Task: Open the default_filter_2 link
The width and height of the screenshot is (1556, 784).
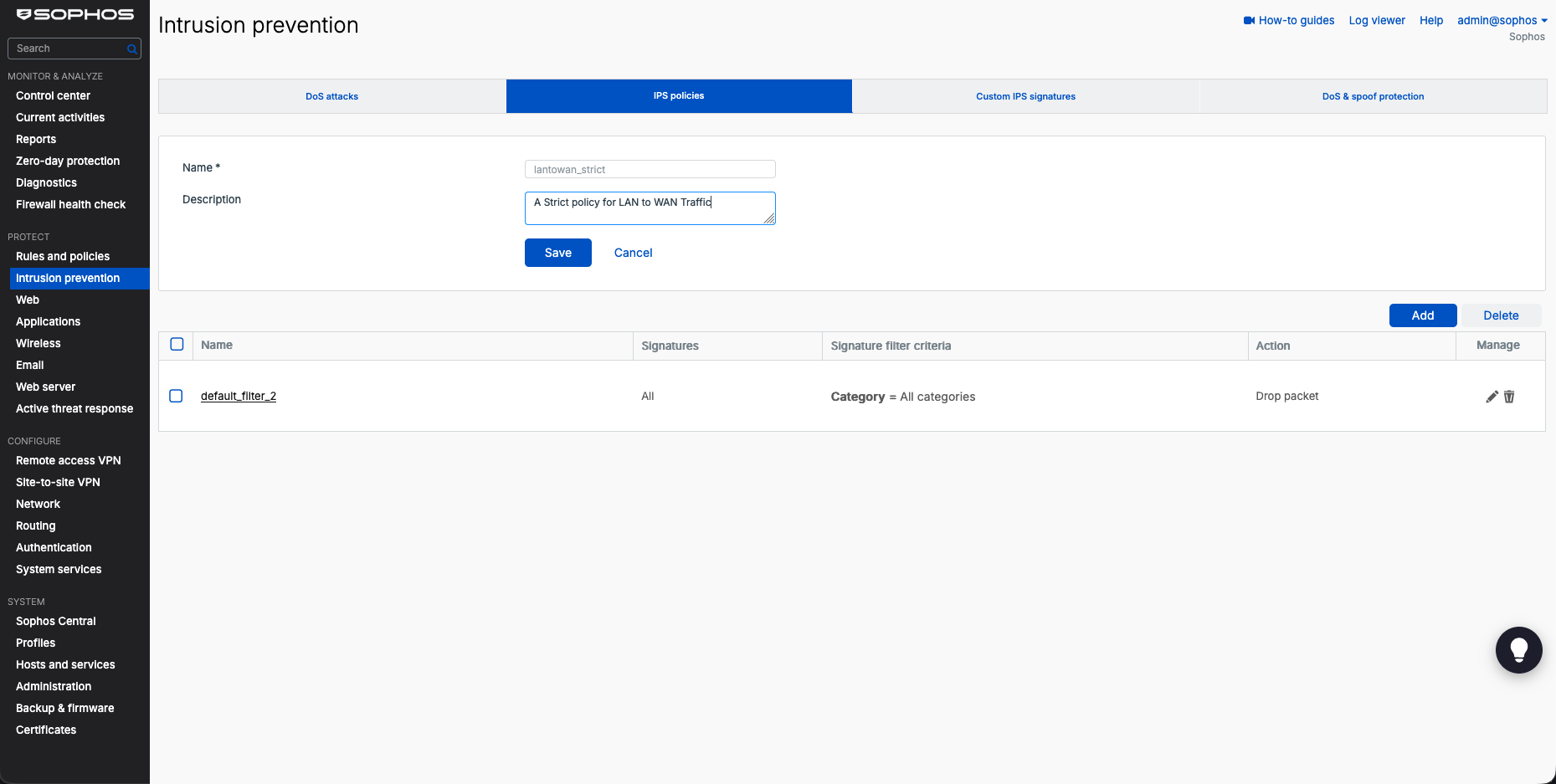Action: tap(239, 396)
